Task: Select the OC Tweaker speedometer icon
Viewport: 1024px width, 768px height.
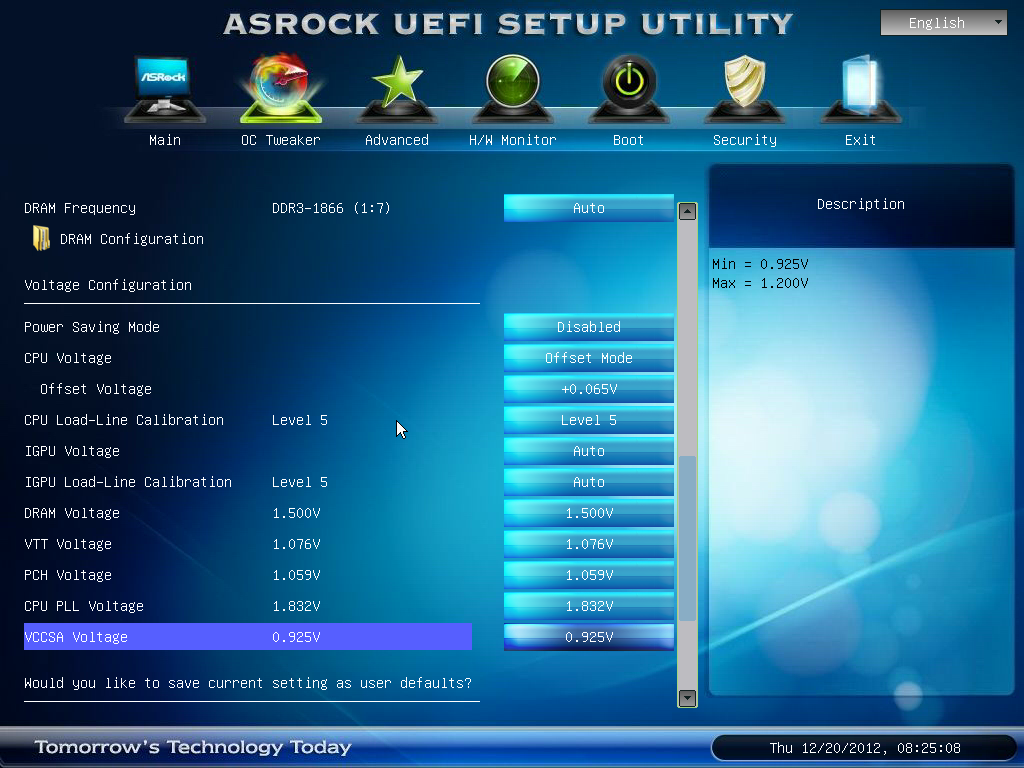Action: 281,88
